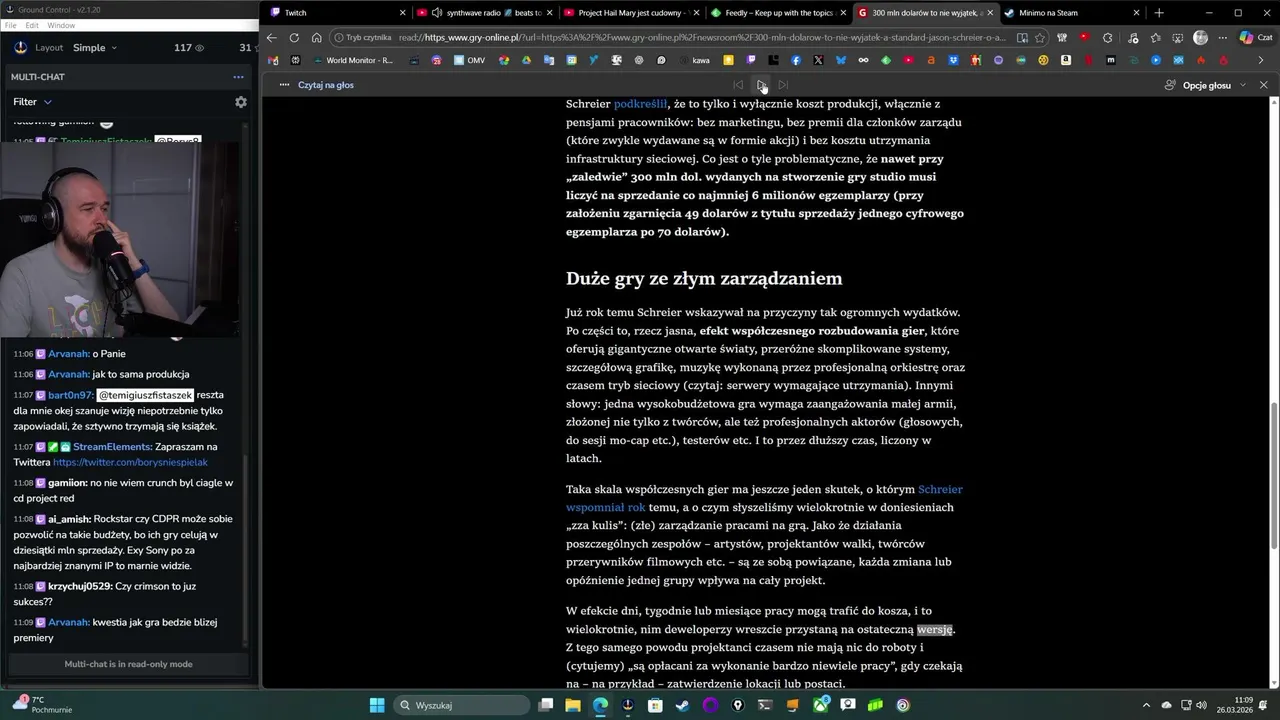Open Edit menu in Ground Control
1280x720 pixels.
point(32,25)
